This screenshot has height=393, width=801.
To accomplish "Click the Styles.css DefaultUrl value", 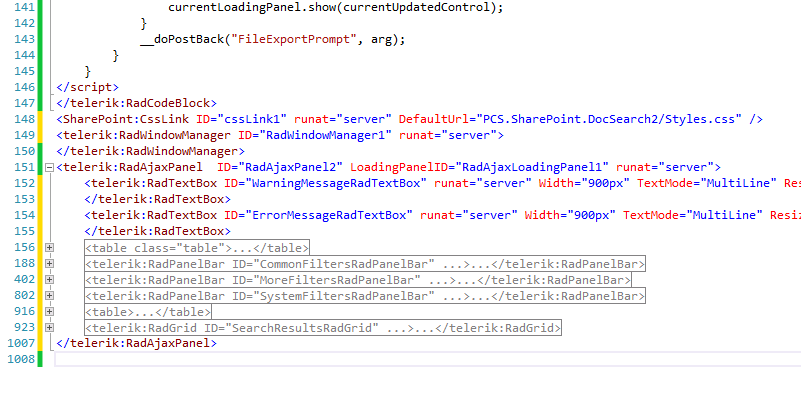I will pyautogui.click(x=609, y=120).
